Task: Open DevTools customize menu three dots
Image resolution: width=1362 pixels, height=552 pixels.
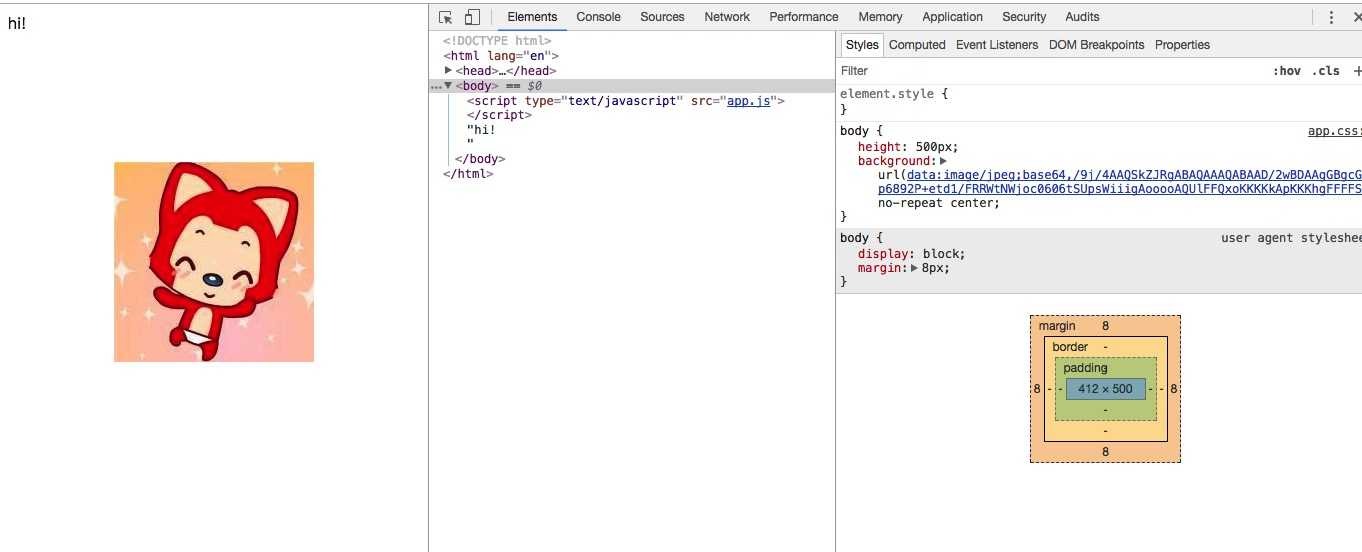Action: pyautogui.click(x=1331, y=17)
